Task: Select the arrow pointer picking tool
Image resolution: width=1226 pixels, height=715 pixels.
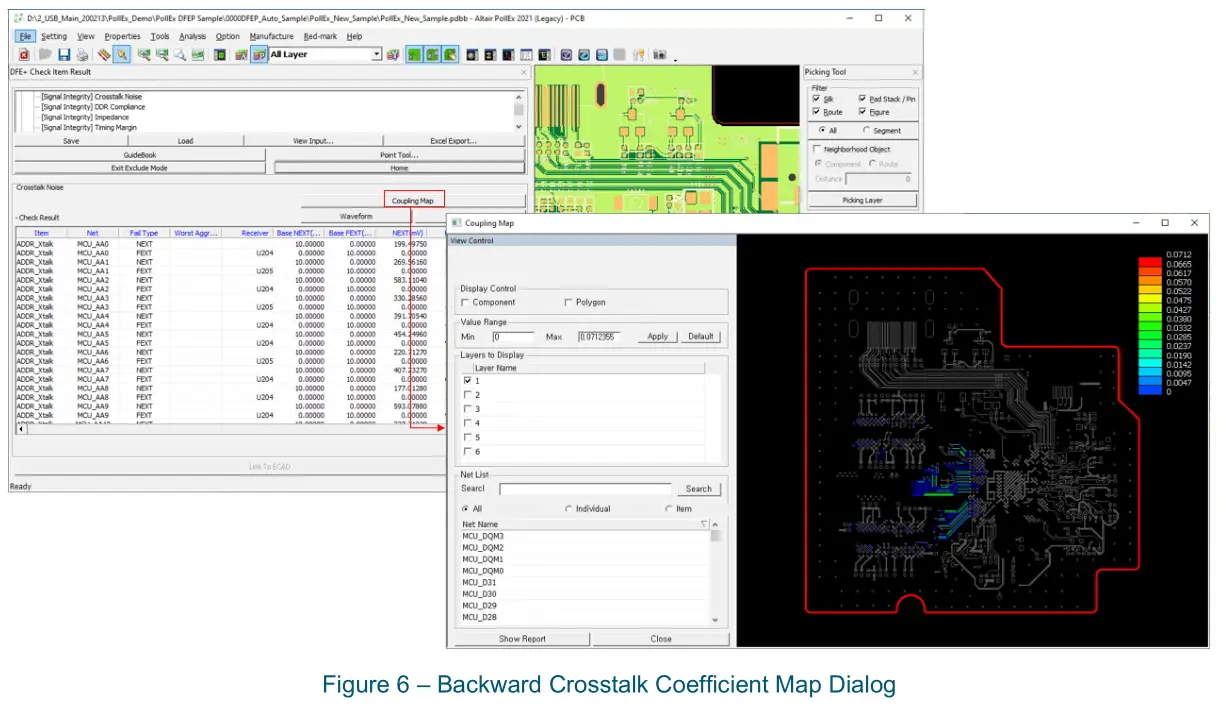Action: [x=122, y=55]
